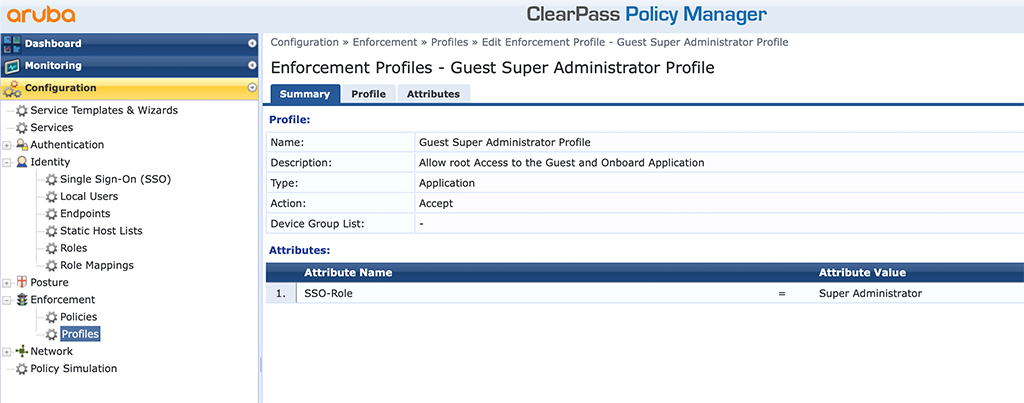Click the Identity user icon
Screen dimensions: 1024x403
pyautogui.click(x=22, y=162)
